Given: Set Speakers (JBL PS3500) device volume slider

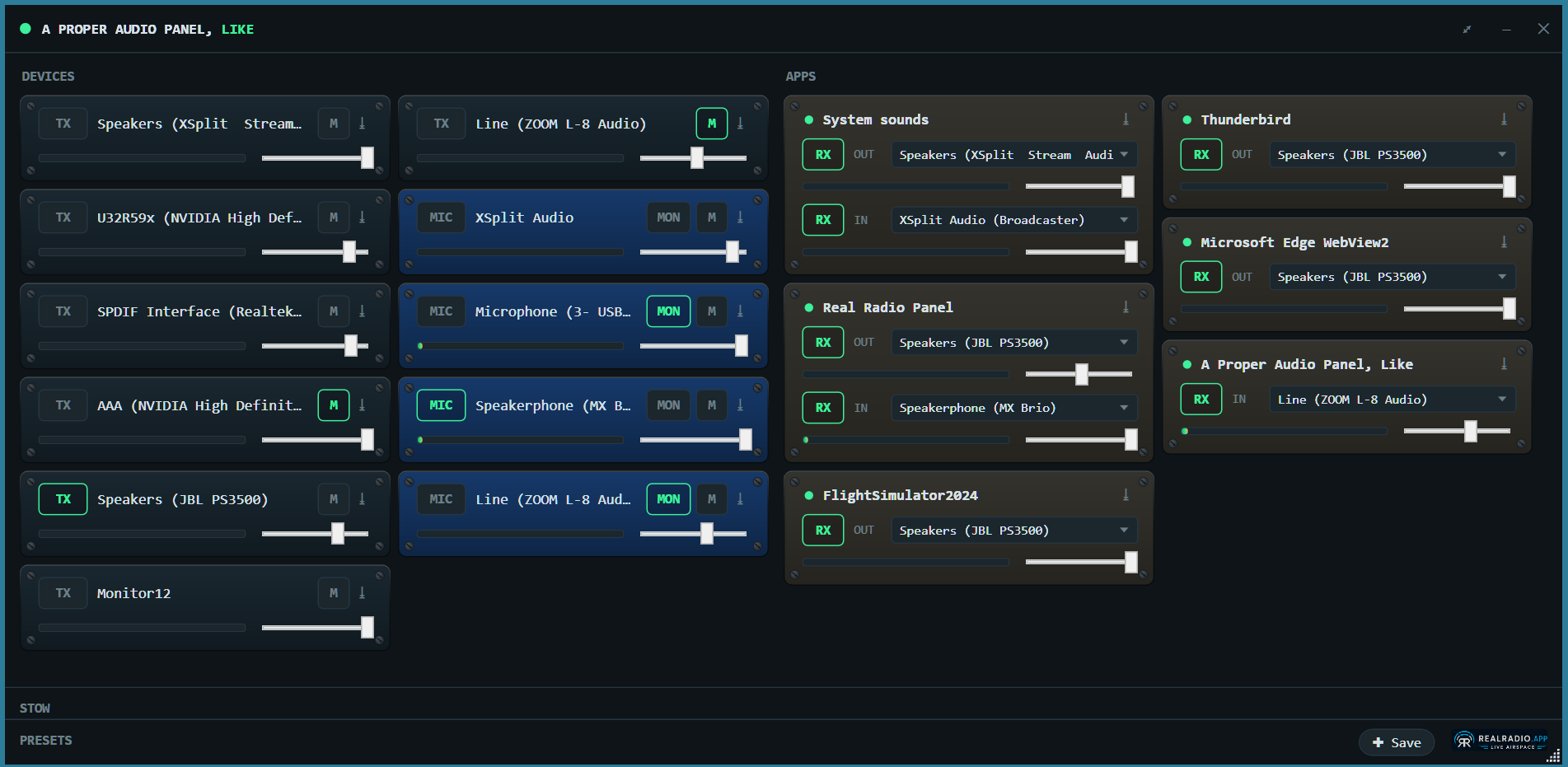Looking at the screenshot, I should tap(315, 534).
